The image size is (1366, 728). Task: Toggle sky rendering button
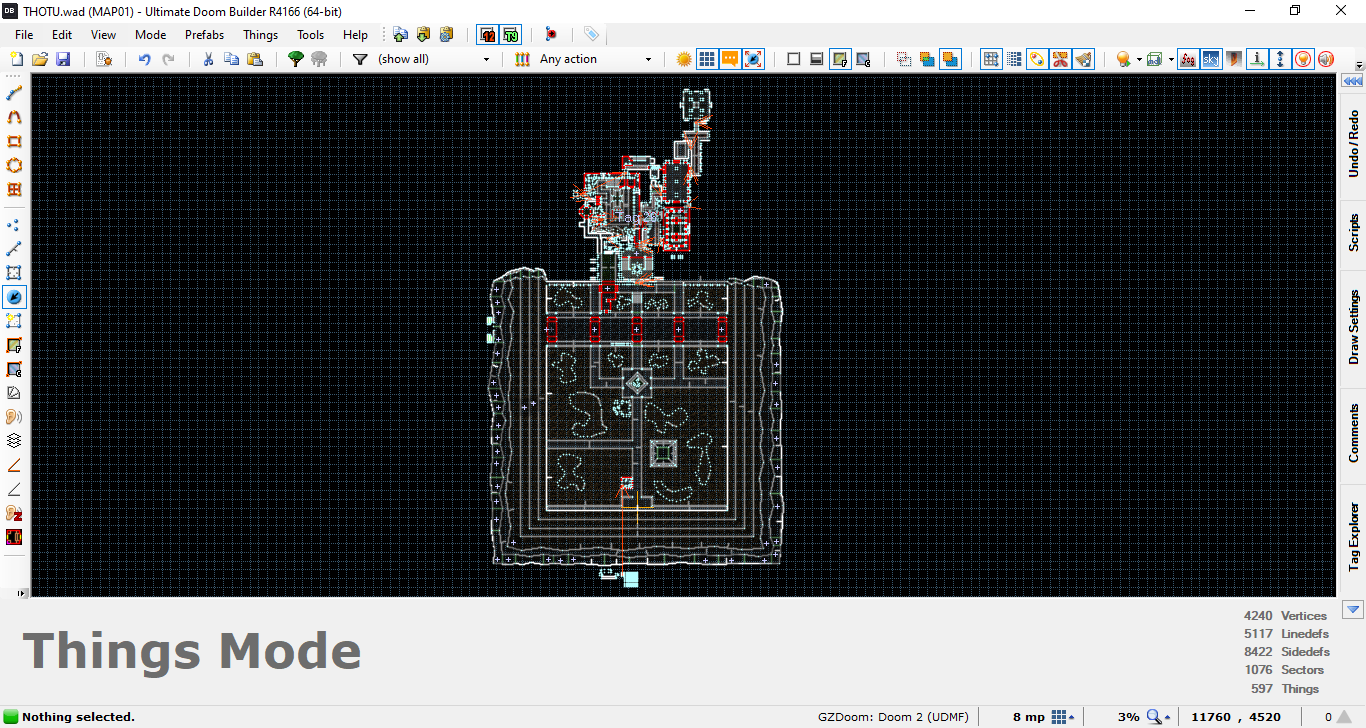[1211, 59]
